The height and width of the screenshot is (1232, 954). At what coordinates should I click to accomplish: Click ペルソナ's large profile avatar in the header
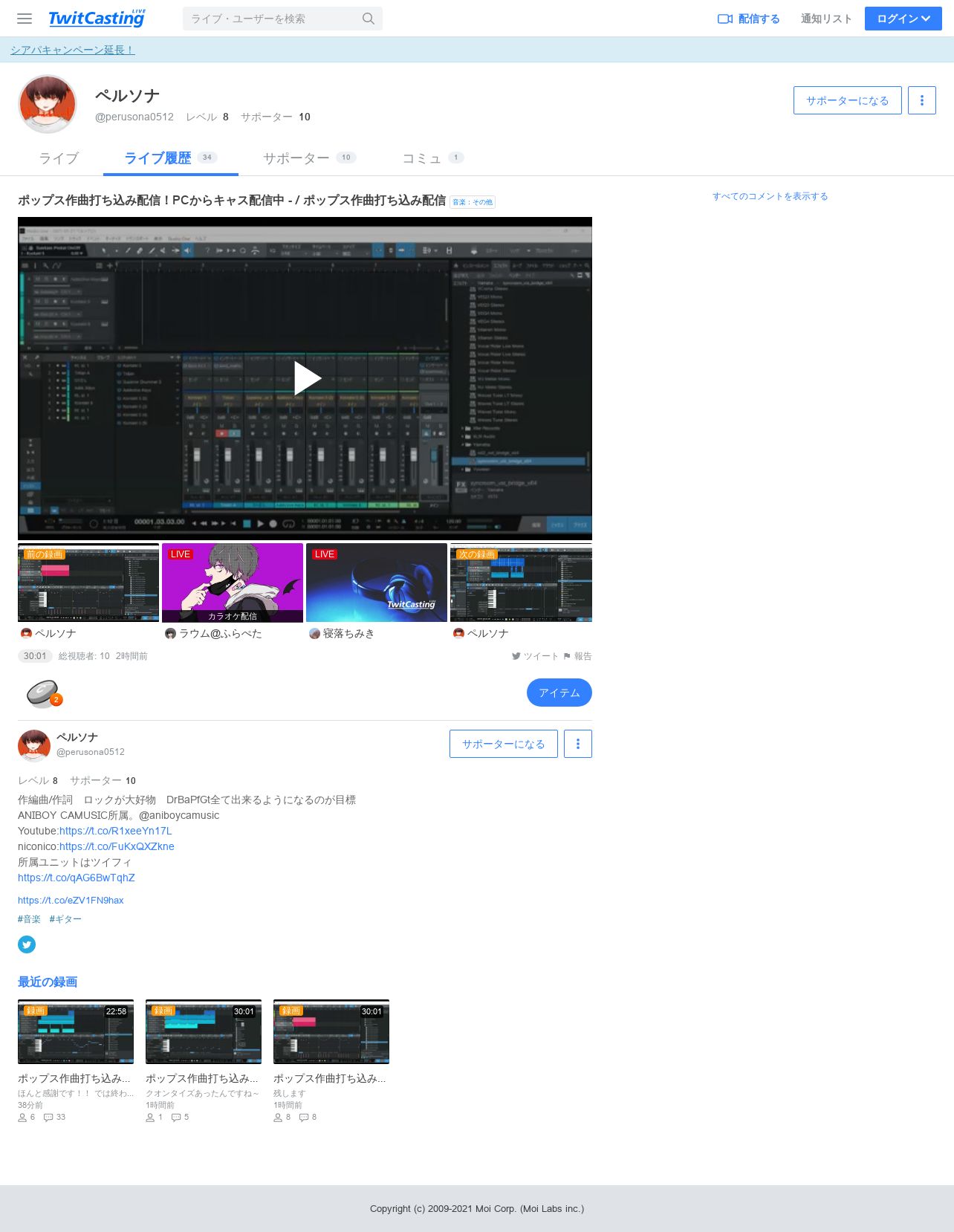[48, 105]
